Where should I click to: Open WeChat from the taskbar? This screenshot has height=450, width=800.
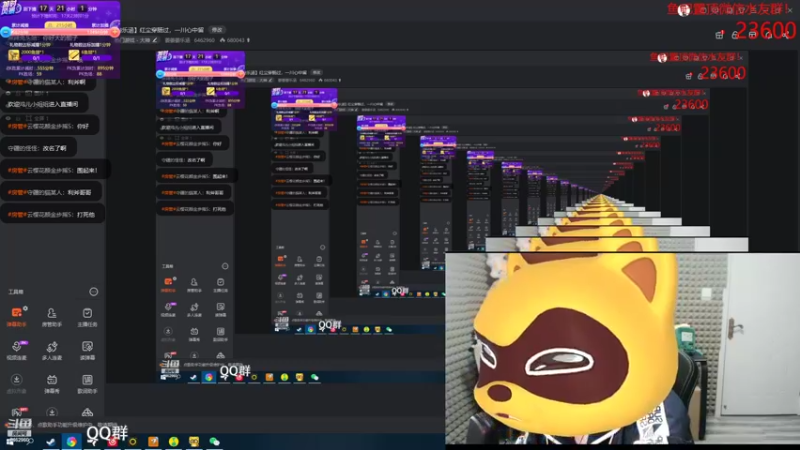point(214,442)
